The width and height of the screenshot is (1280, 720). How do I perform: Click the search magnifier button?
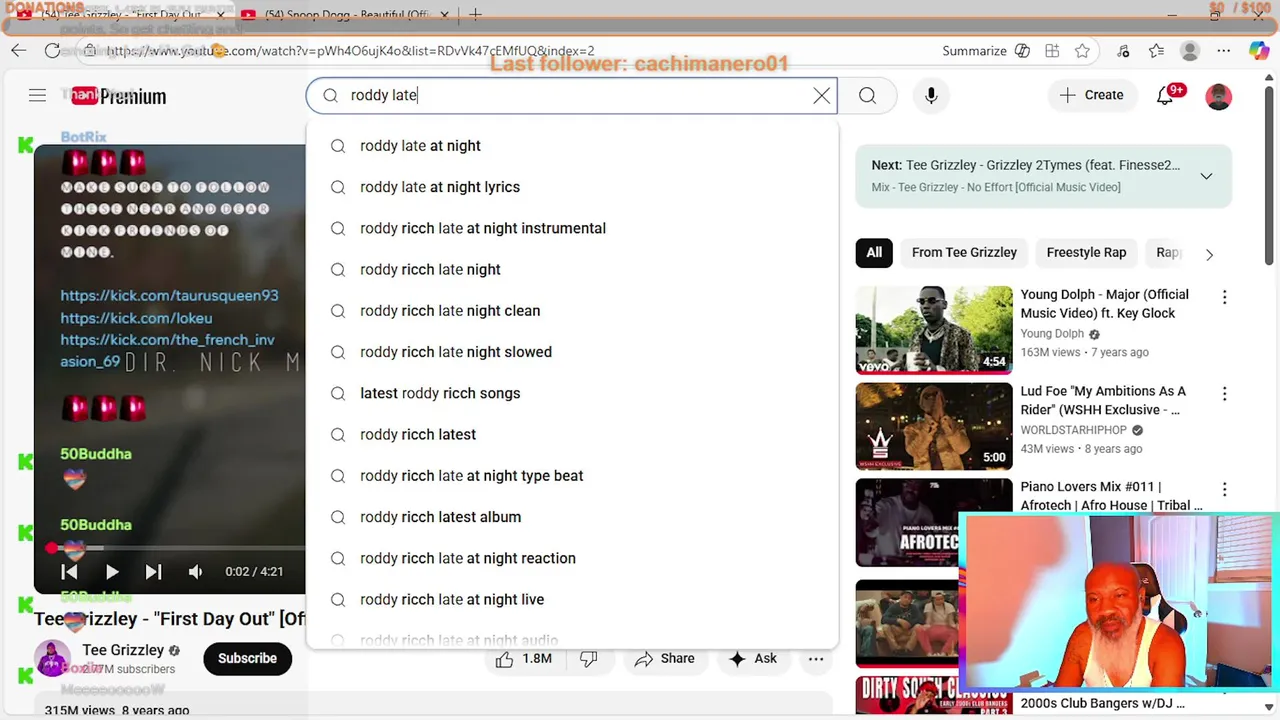[867, 96]
